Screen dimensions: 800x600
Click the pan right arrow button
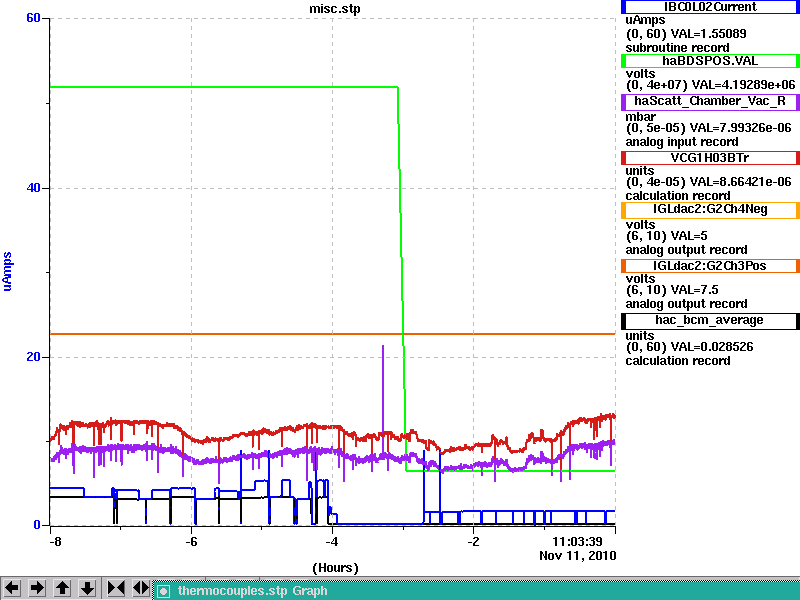[x=37, y=588]
